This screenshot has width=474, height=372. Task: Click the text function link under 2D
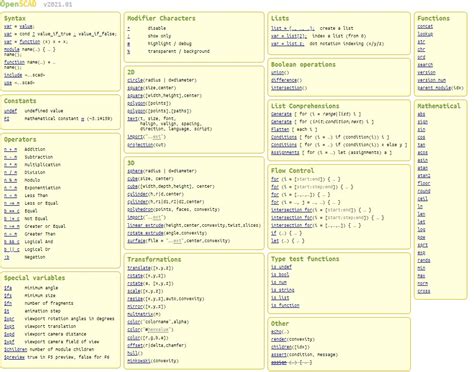(x=132, y=119)
